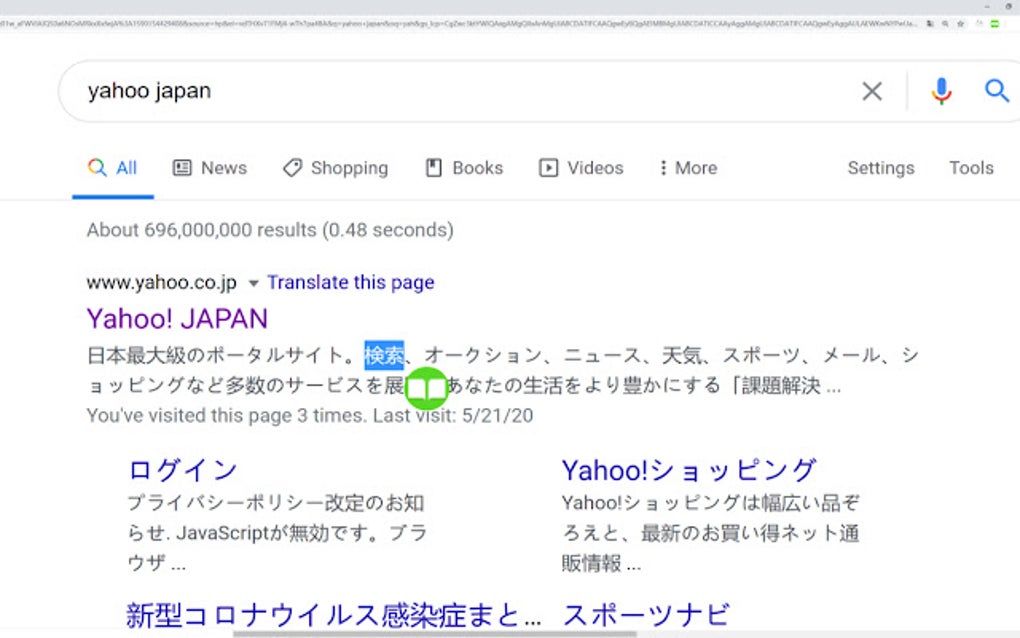This screenshot has height=638, width=1020.
Task: Select the Videos tab icon
Action: [x=548, y=167]
